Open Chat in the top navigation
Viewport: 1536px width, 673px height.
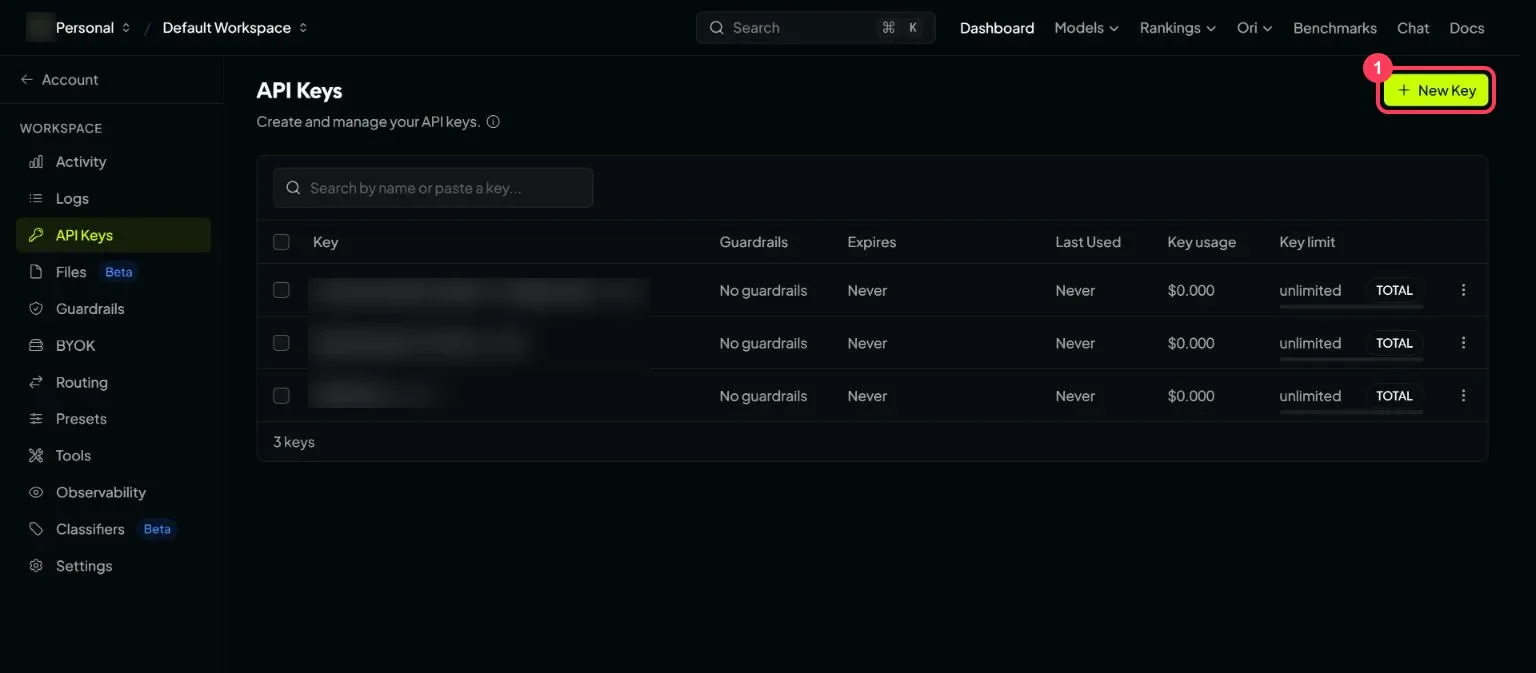pyautogui.click(x=1413, y=28)
